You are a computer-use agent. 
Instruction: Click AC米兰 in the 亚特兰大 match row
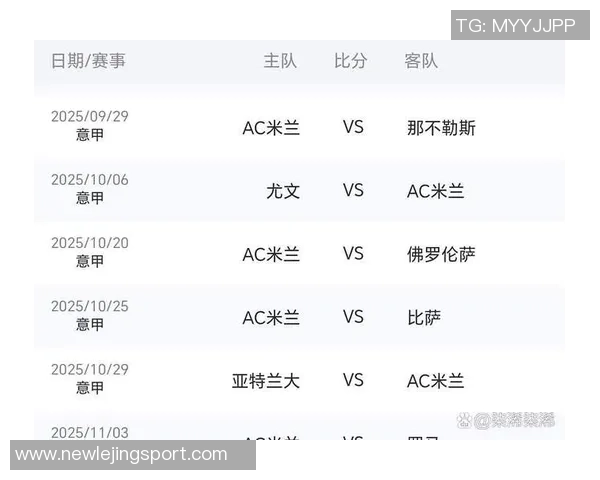(x=436, y=381)
